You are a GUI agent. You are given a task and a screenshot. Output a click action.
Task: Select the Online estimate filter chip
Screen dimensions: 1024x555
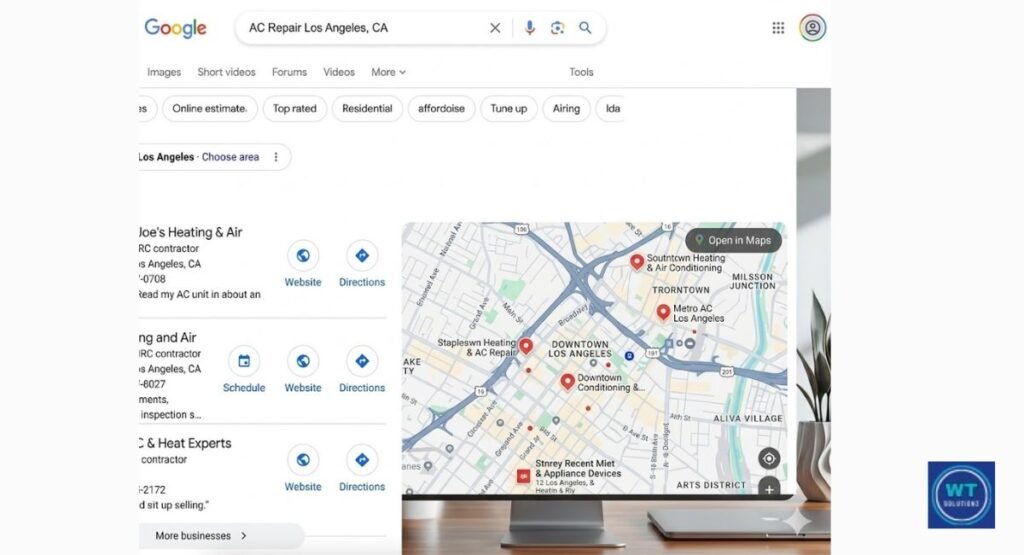[x=210, y=108]
